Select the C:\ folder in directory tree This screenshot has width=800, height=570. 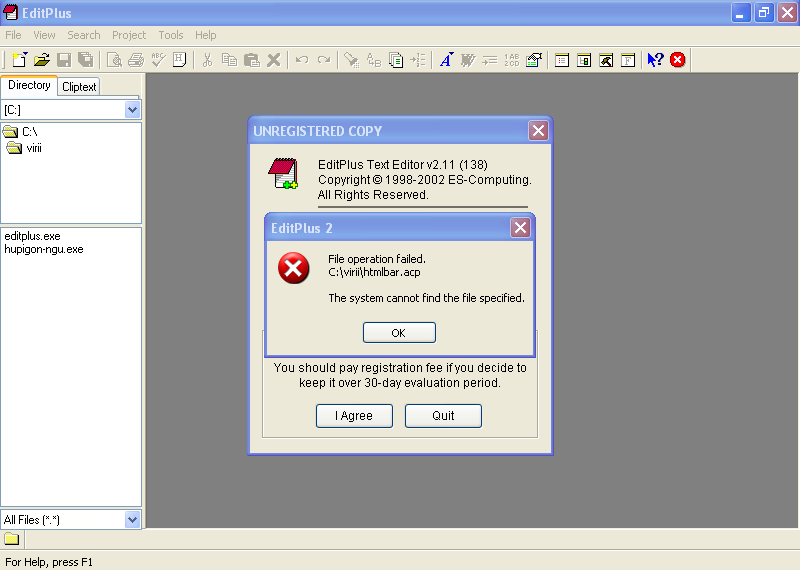(x=20, y=132)
